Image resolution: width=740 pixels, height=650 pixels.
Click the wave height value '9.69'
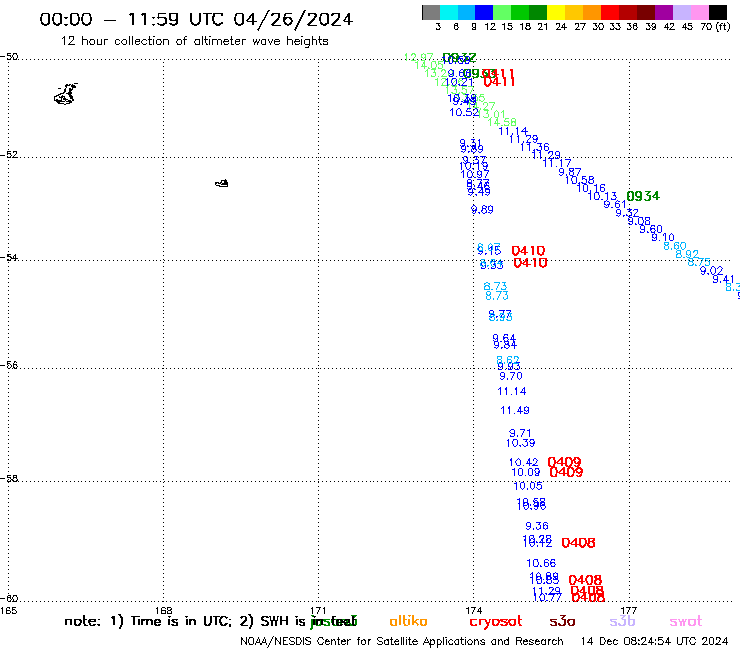(482, 210)
